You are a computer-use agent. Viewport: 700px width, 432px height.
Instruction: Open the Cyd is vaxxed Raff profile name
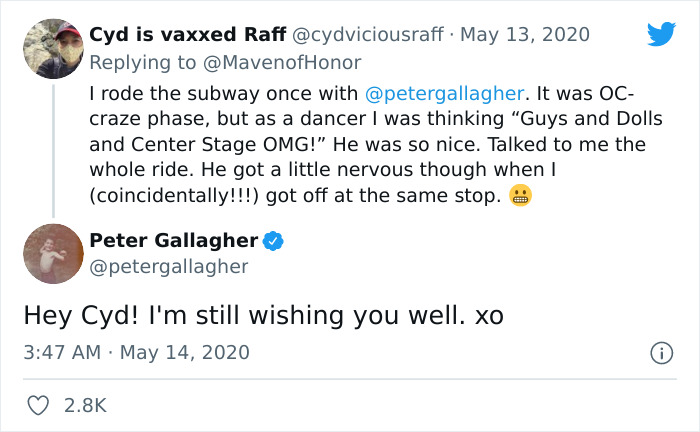click(x=187, y=34)
